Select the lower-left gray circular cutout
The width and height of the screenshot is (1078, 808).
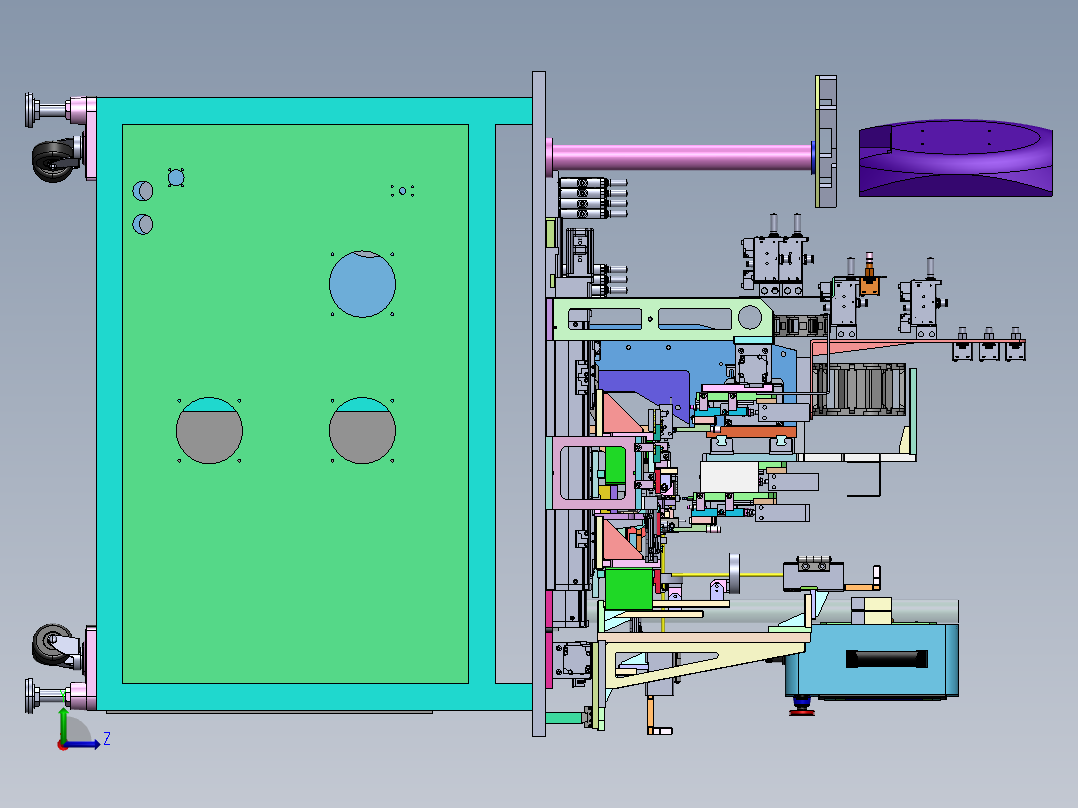click(209, 430)
